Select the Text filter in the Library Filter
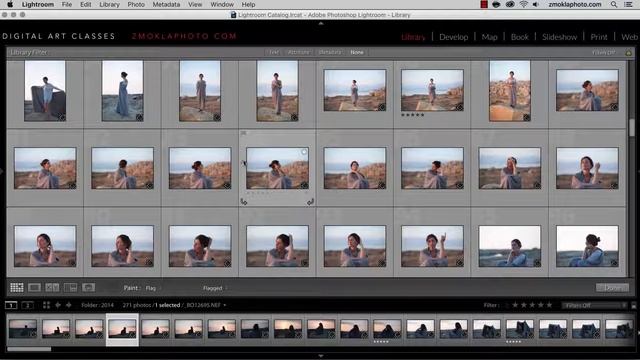Screen dimensions: 640x360 click(x=273, y=52)
